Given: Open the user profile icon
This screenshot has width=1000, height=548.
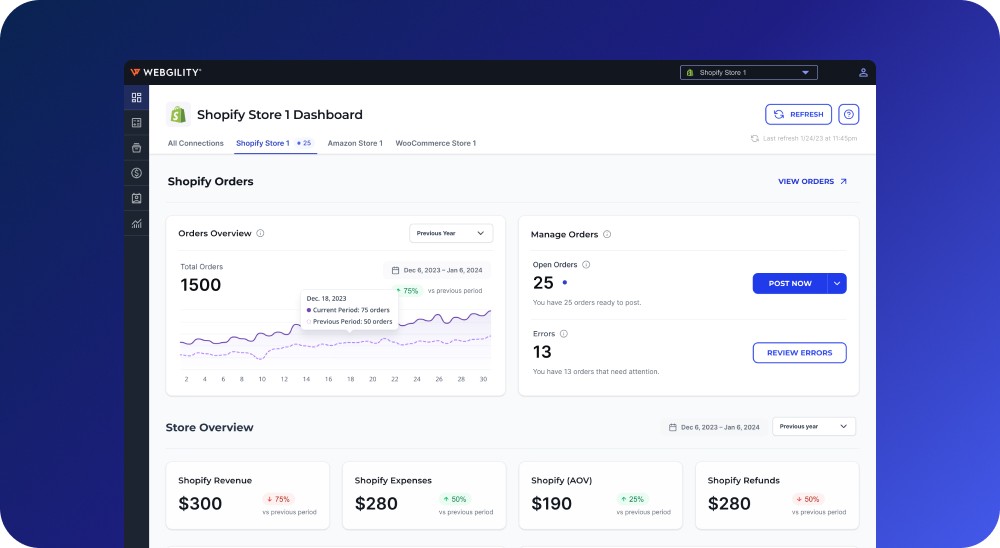Looking at the screenshot, I should click(x=863, y=73).
